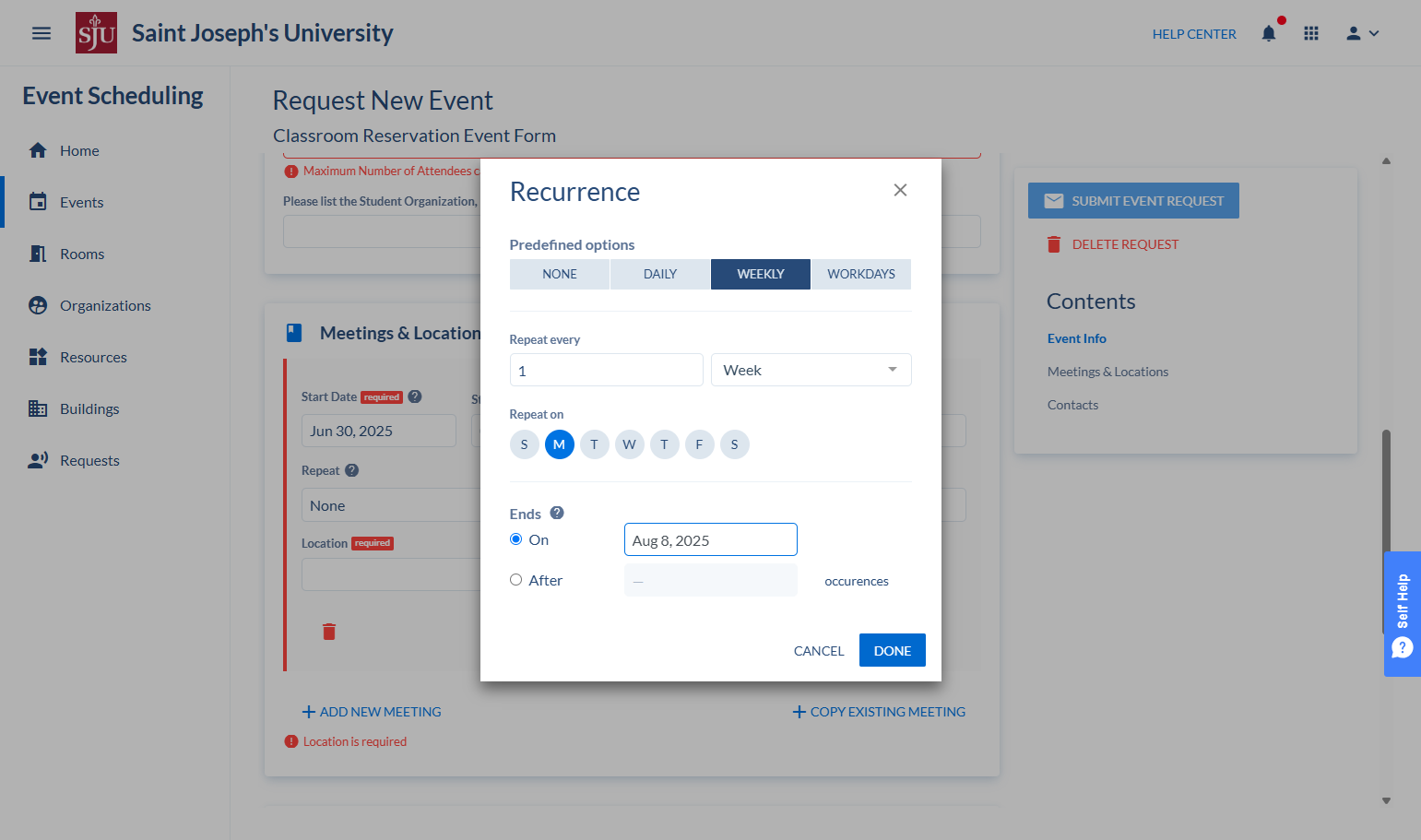
Task: Select the Ends After radio button
Action: click(516, 580)
